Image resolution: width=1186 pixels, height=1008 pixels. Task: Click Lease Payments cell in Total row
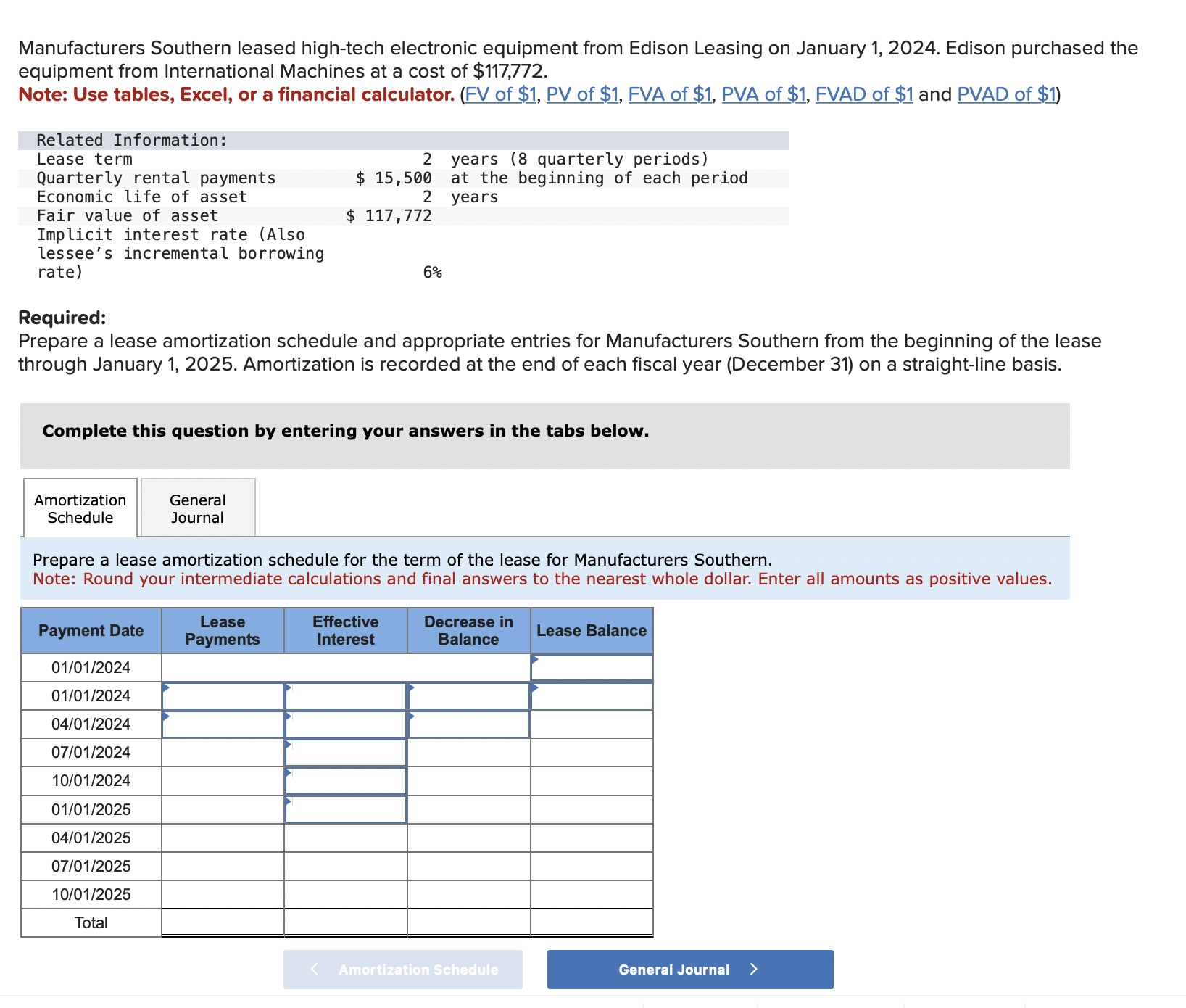click(223, 922)
